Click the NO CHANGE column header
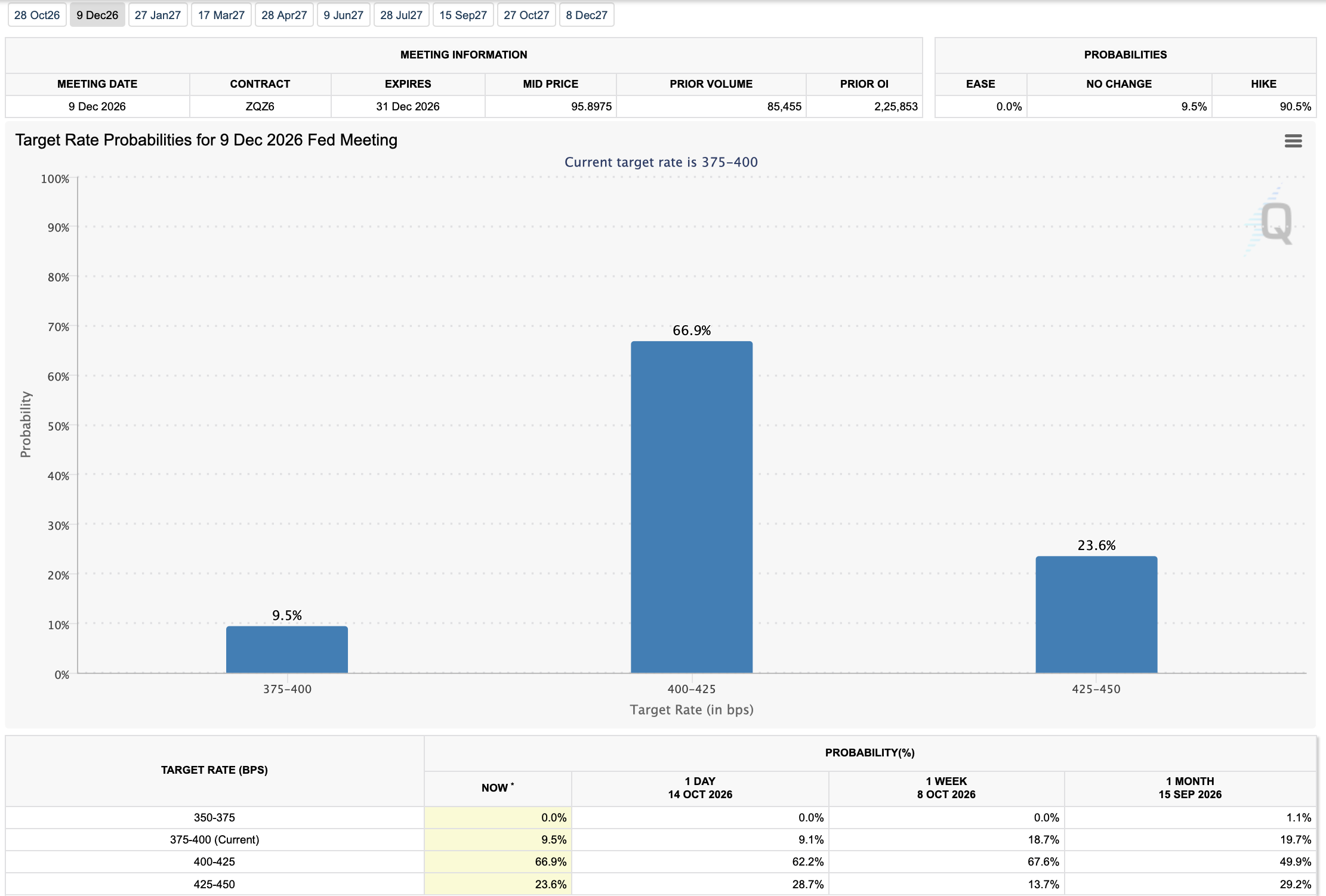The height and width of the screenshot is (896, 1326). click(x=1119, y=84)
